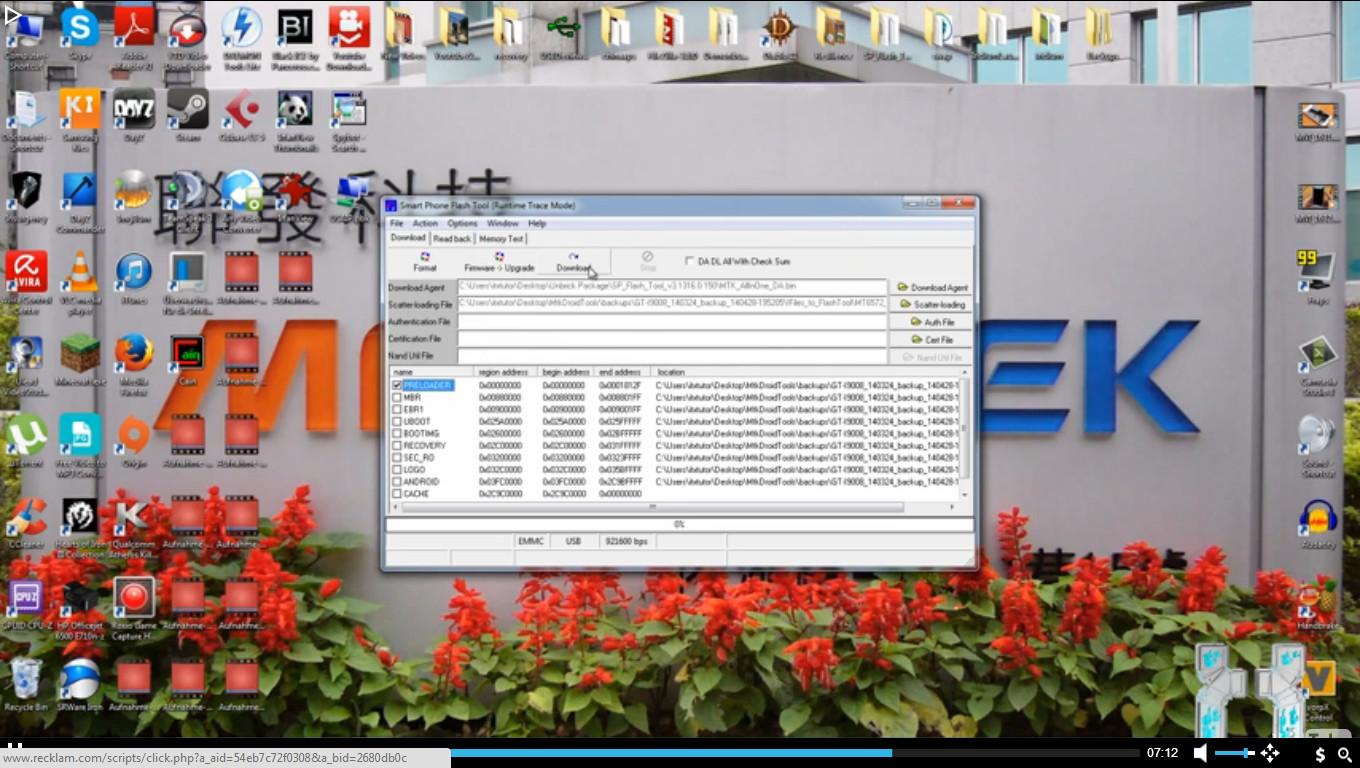The image size is (1360, 768).
Task: Click the "921600 bps" status bar entry
Action: (x=626, y=541)
